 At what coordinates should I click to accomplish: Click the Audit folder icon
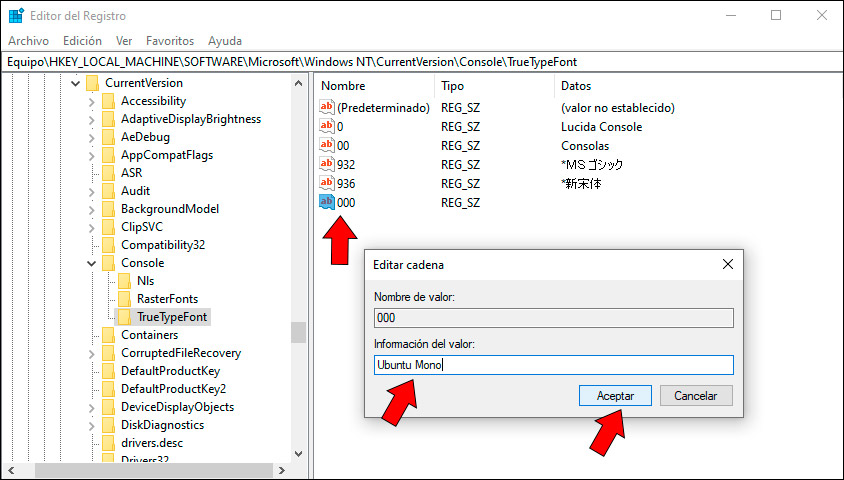click(x=108, y=191)
